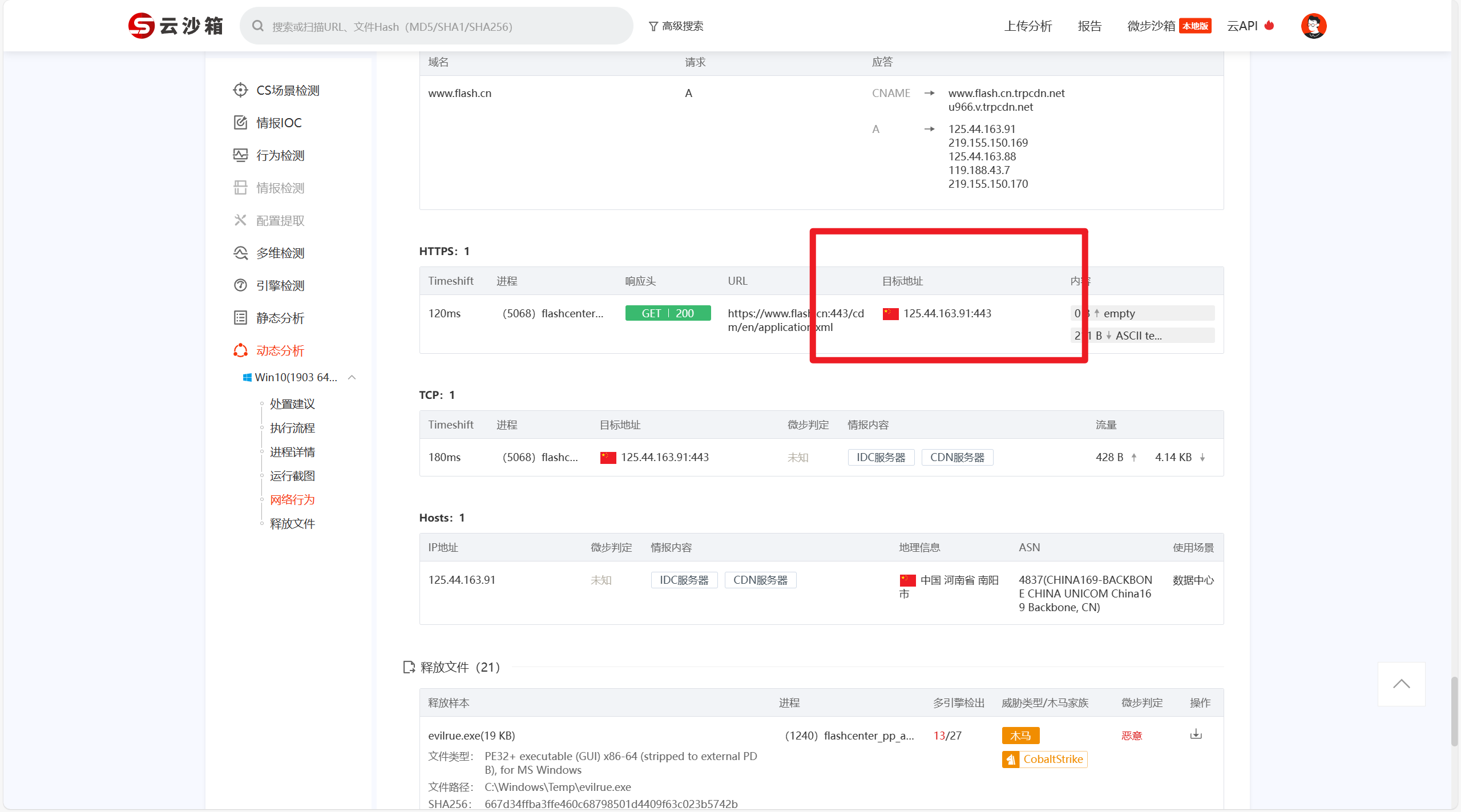Open the user avatar profile icon
The image size is (1461, 812).
coord(1313,26)
